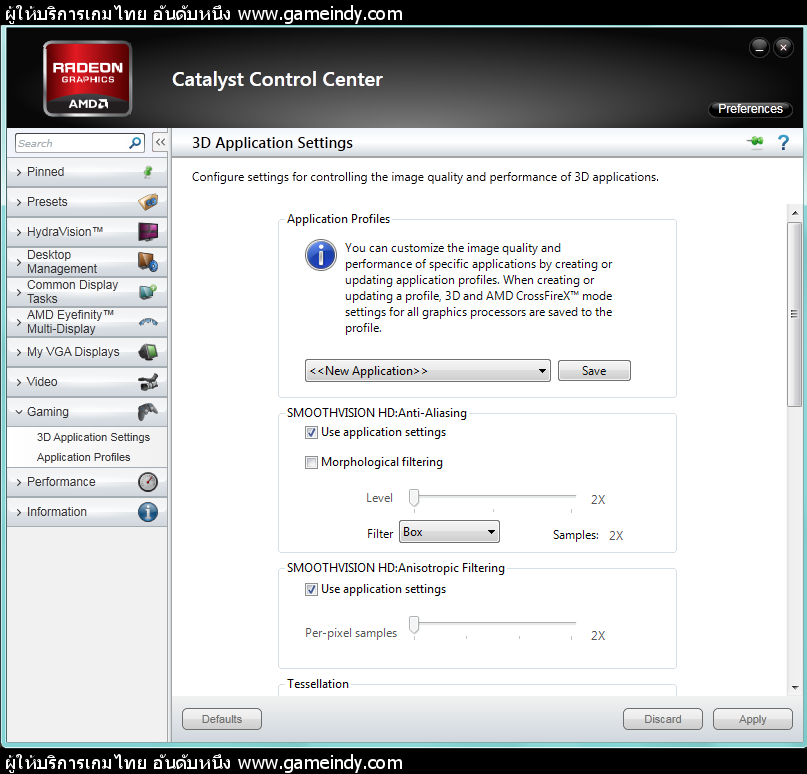Click the scrollbar down arrow
The width and height of the screenshot is (807, 774).
coord(795,688)
